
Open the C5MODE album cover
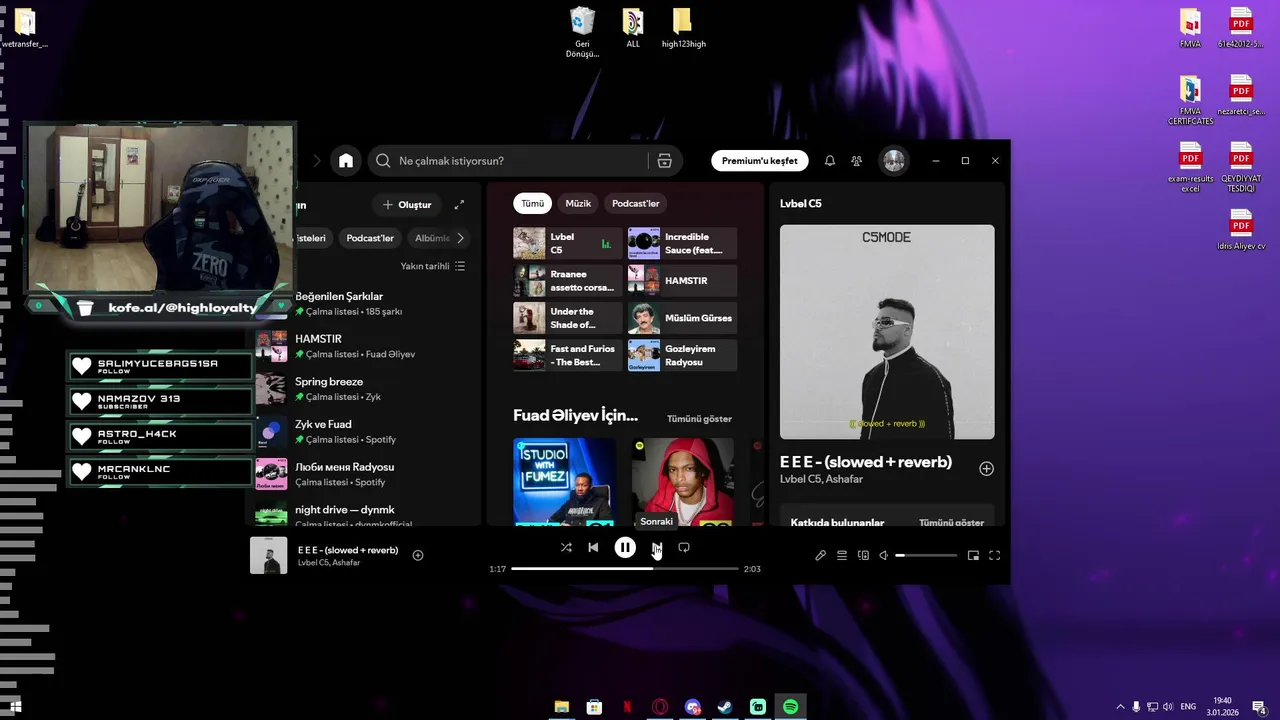(887, 332)
